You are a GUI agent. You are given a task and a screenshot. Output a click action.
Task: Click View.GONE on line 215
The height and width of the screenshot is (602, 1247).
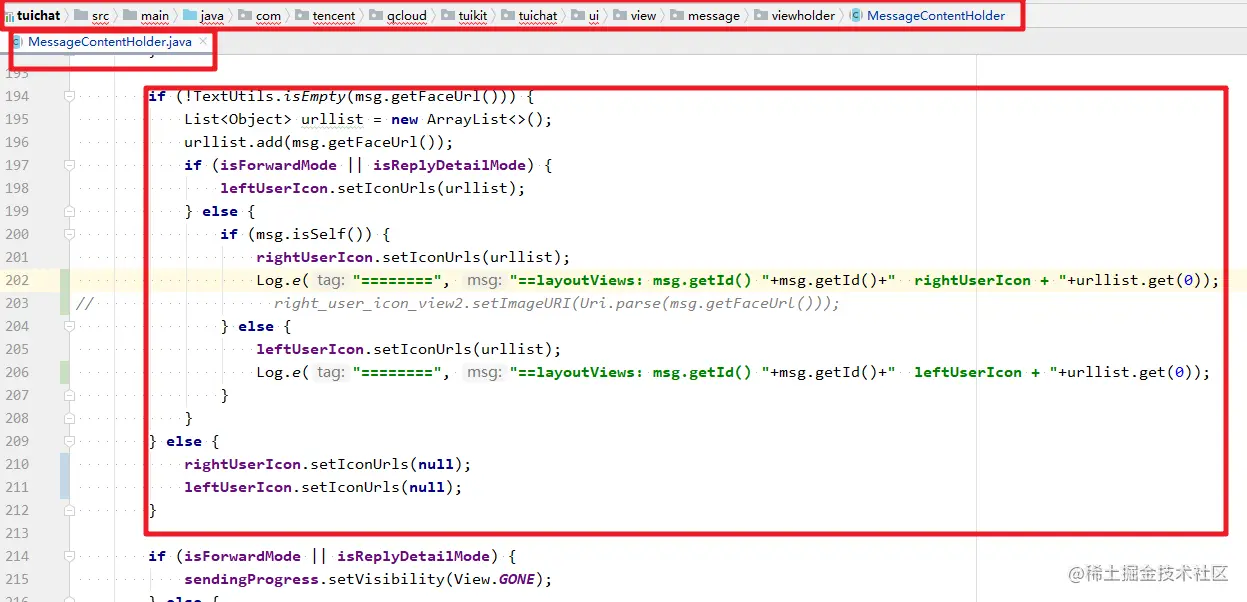click(495, 579)
